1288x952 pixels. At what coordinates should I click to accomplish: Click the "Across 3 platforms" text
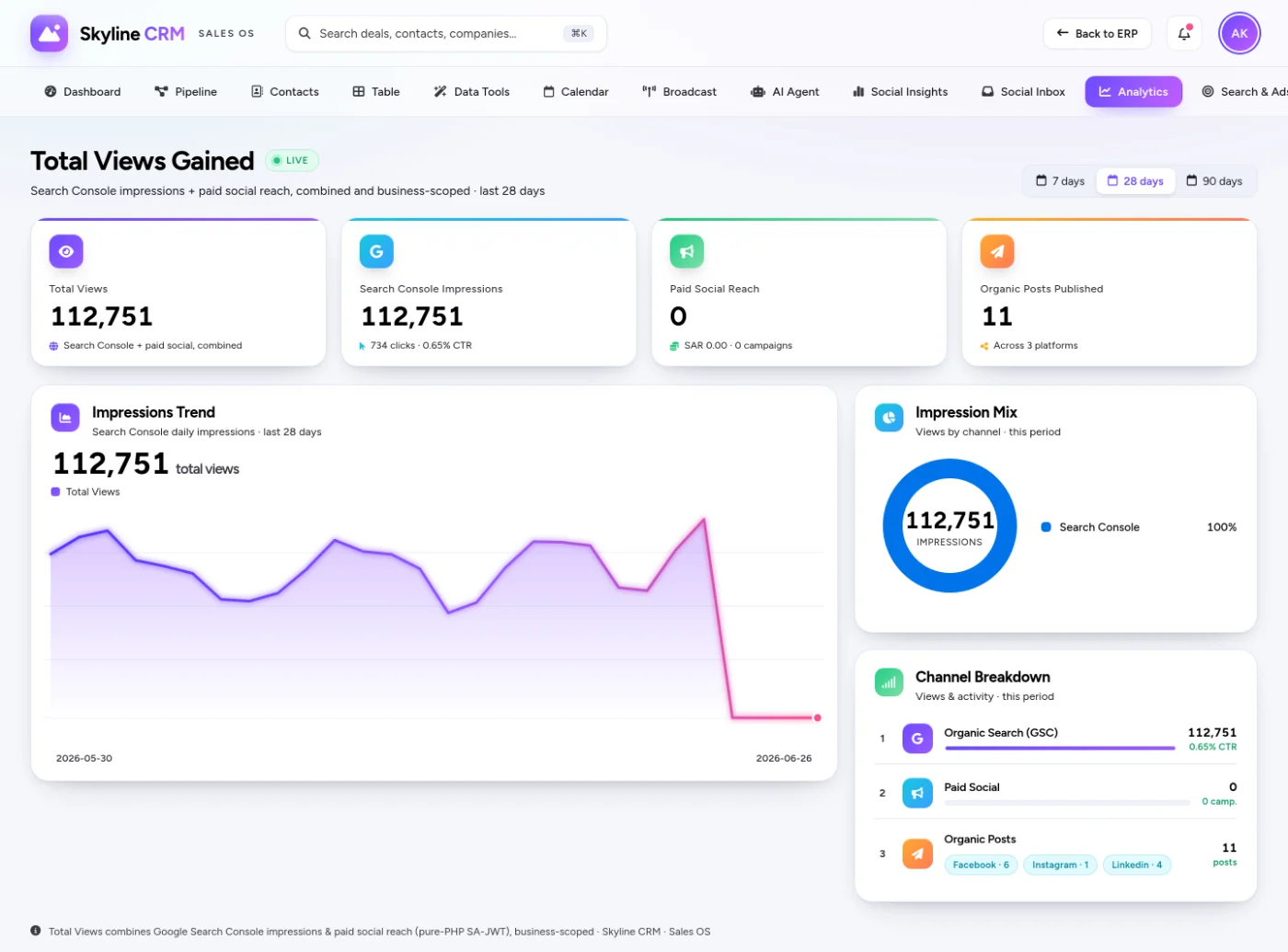point(1036,346)
